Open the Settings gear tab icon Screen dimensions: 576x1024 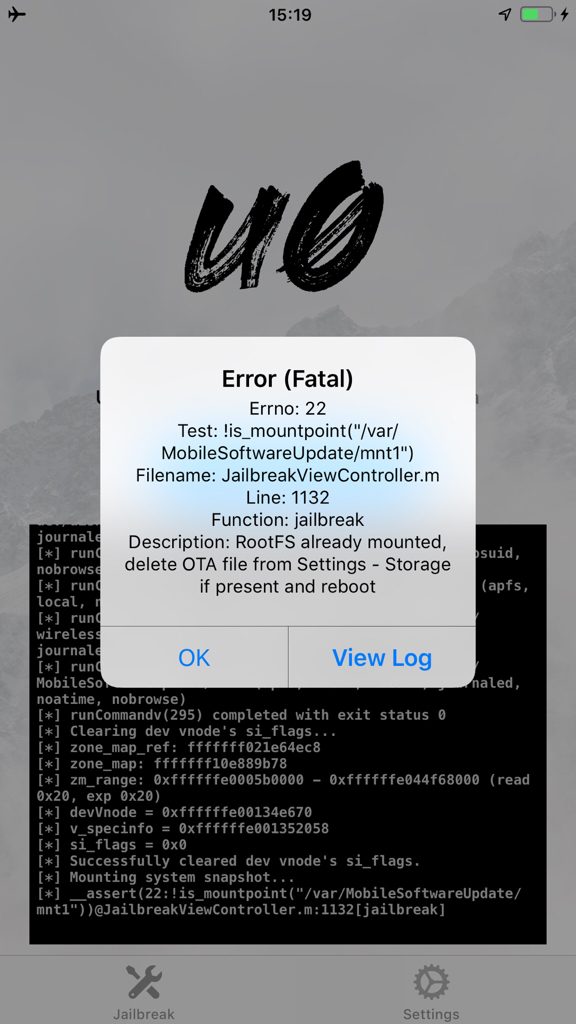[x=431, y=982]
